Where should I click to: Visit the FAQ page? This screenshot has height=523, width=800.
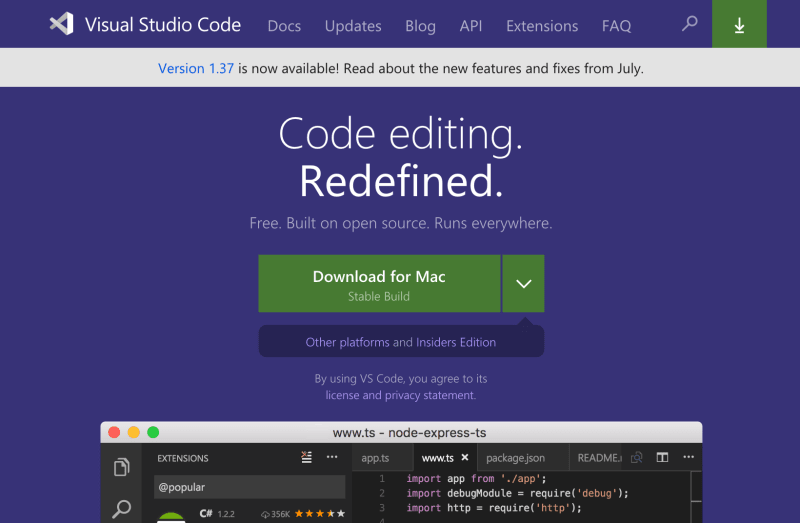616,26
